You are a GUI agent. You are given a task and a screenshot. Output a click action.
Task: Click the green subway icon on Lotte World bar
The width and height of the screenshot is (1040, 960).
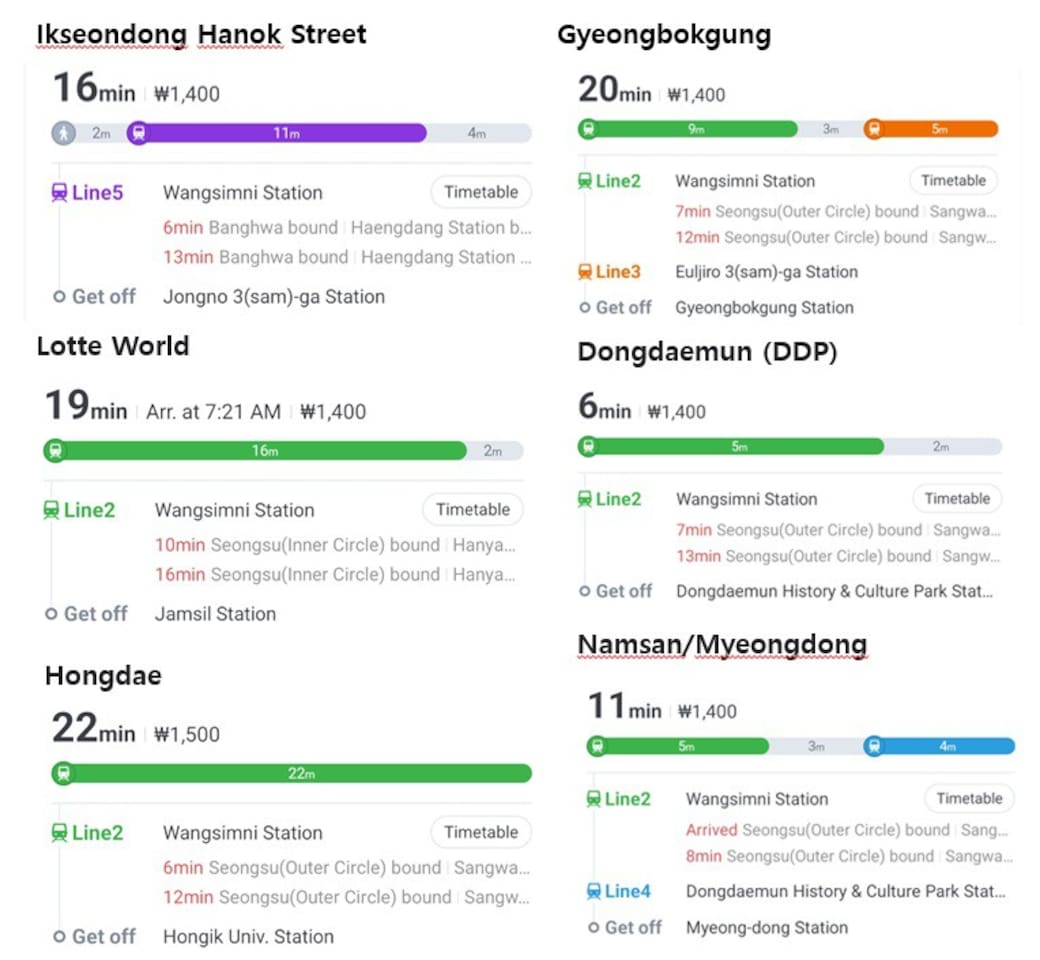[x=55, y=451]
